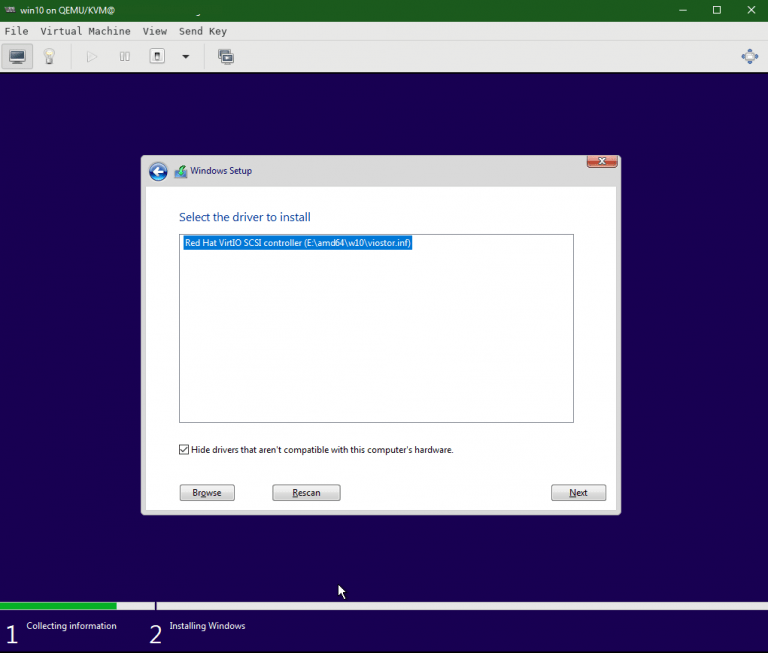Image resolution: width=768 pixels, height=653 pixels.
Task: Click the Next button
Action: [x=578, y=493]
